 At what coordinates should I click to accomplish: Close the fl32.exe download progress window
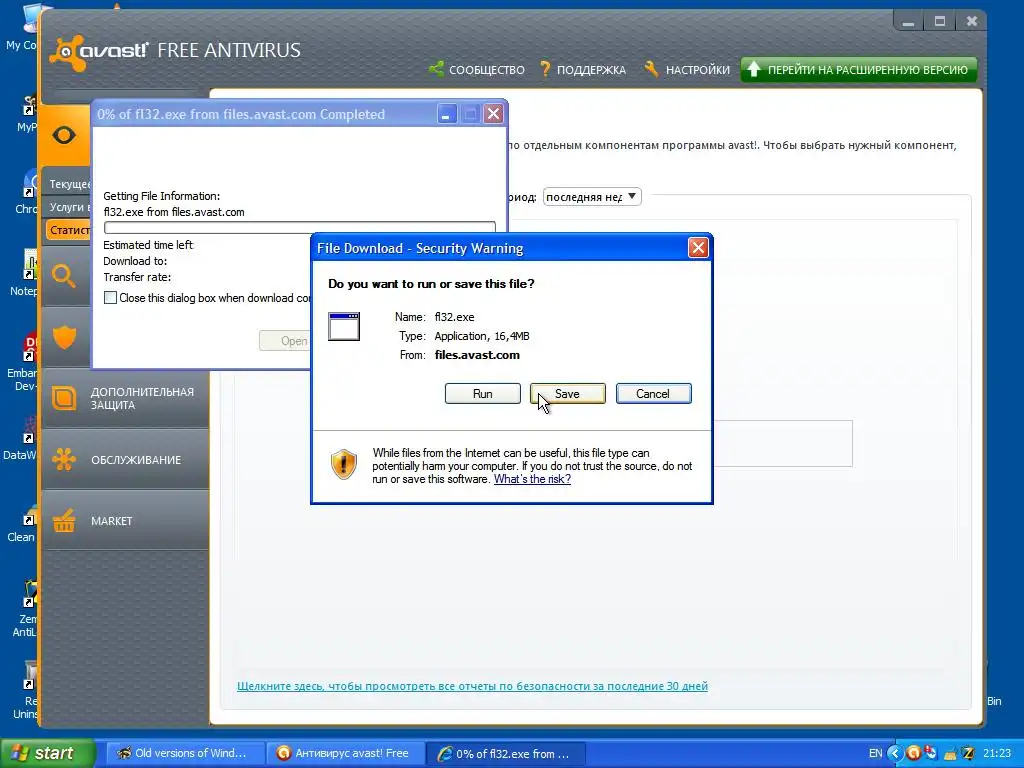pos(494,114)
